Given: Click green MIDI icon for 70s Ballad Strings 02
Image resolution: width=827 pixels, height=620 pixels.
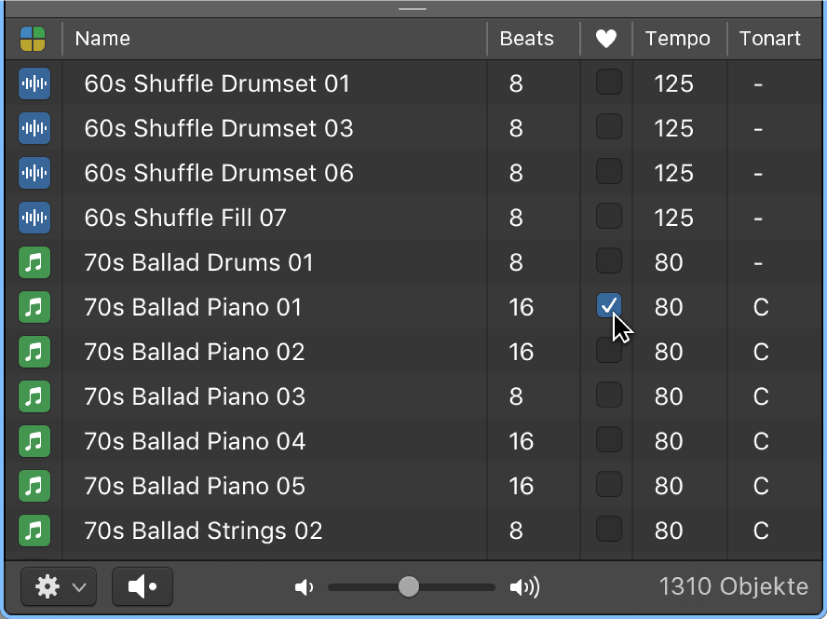Looking at the screenshot, I should tap(35, 530).
